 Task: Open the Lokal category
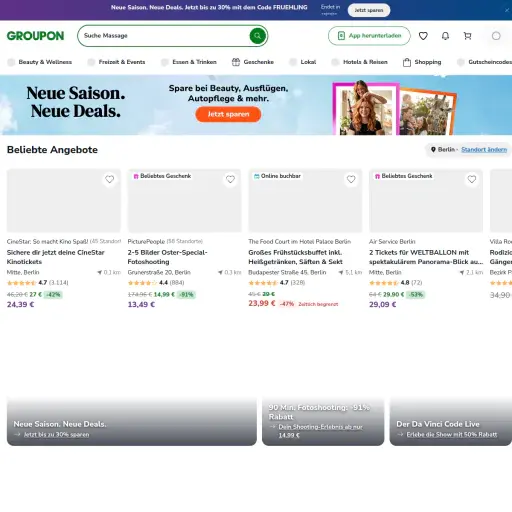[x=303, y=62]
